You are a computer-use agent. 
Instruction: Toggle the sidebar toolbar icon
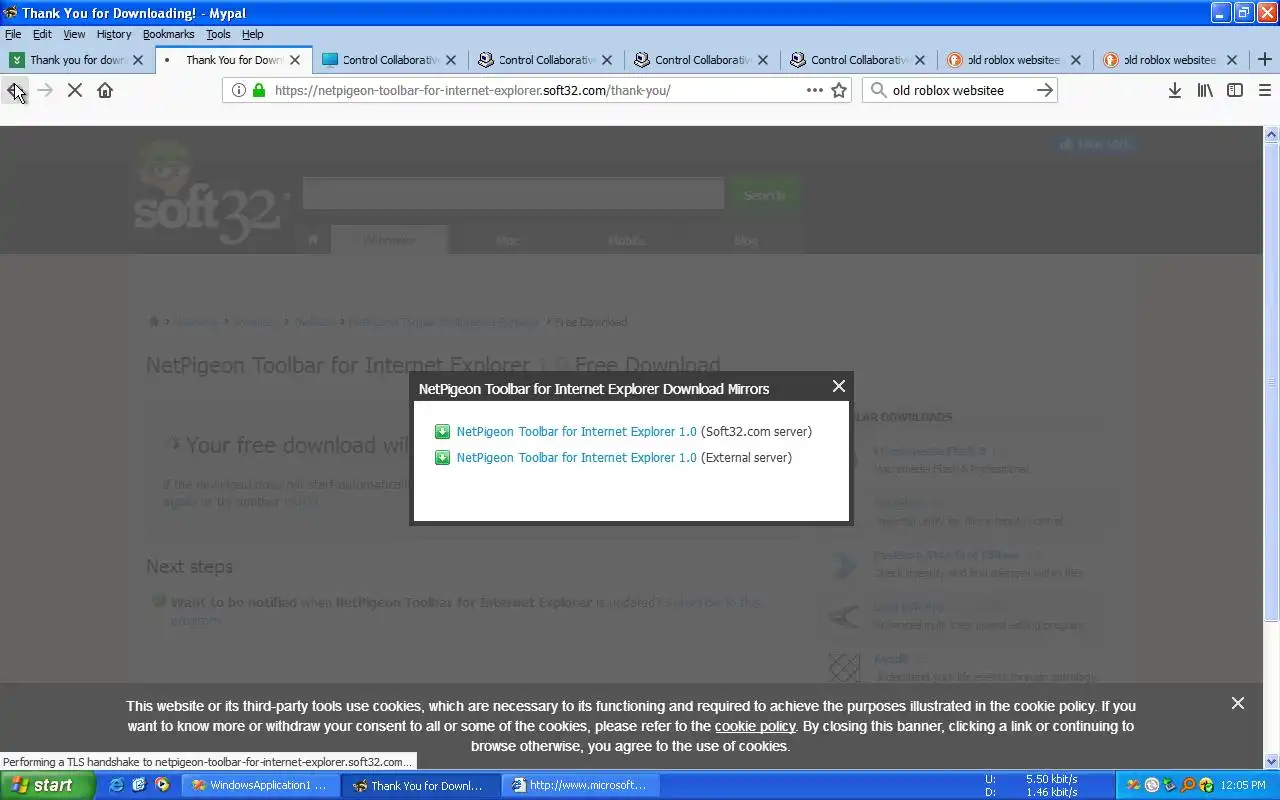click(x=1235, y=90)
